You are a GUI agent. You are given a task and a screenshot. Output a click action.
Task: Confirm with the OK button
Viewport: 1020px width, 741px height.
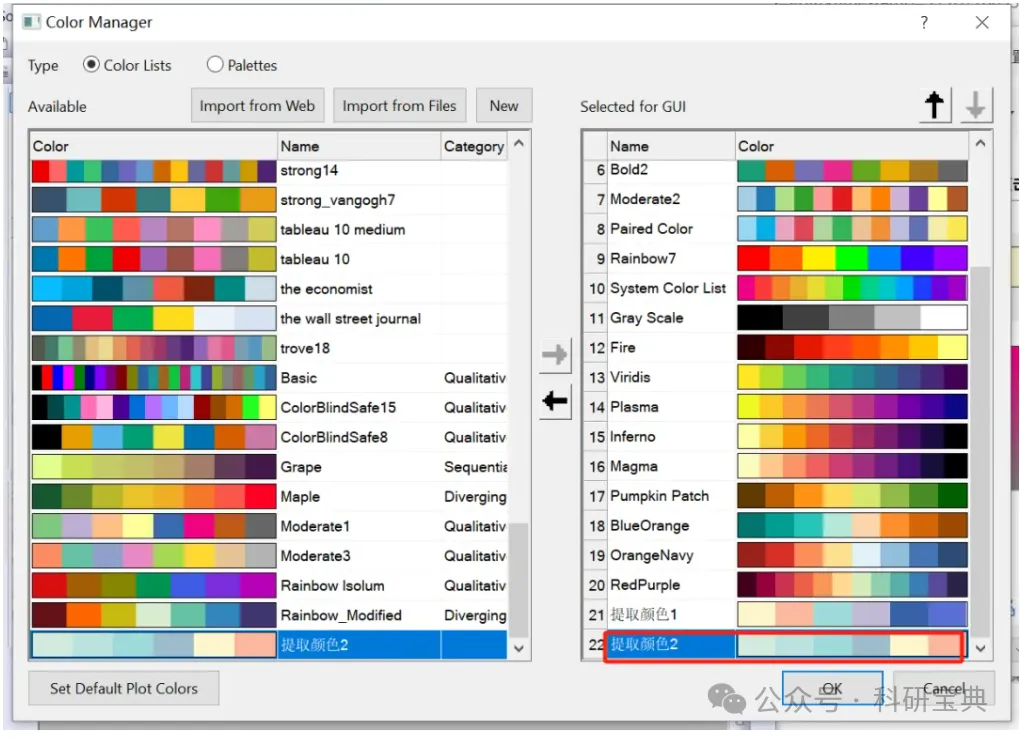coord(832,688)
